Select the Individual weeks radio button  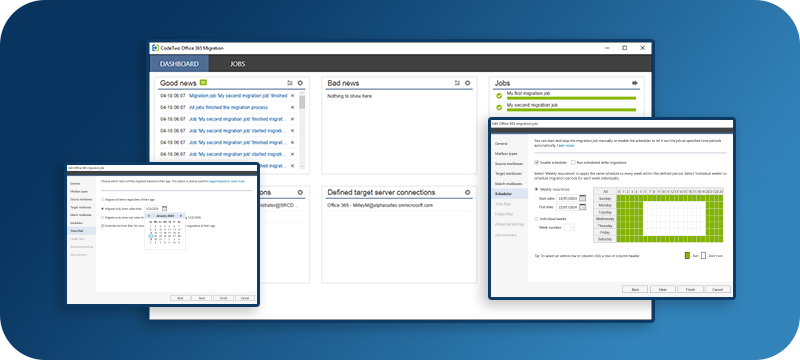536,219
